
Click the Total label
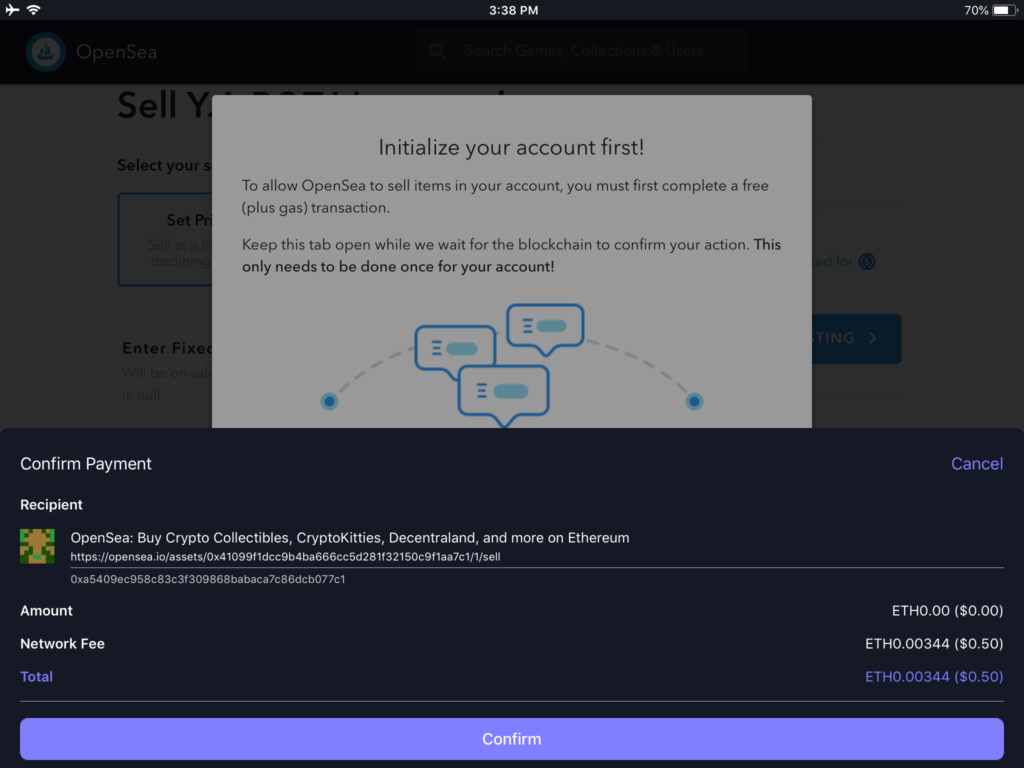37,677
